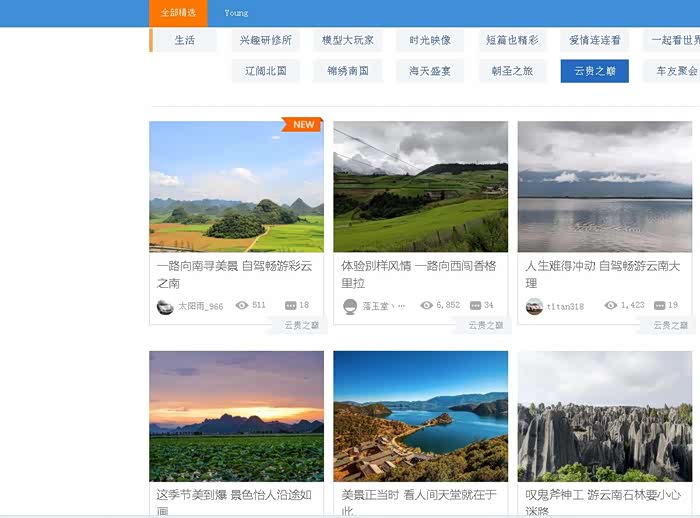Click the view count 1,423
This screenshot has width=700, height=518.
pyautogui.click(x=633, y=305)
